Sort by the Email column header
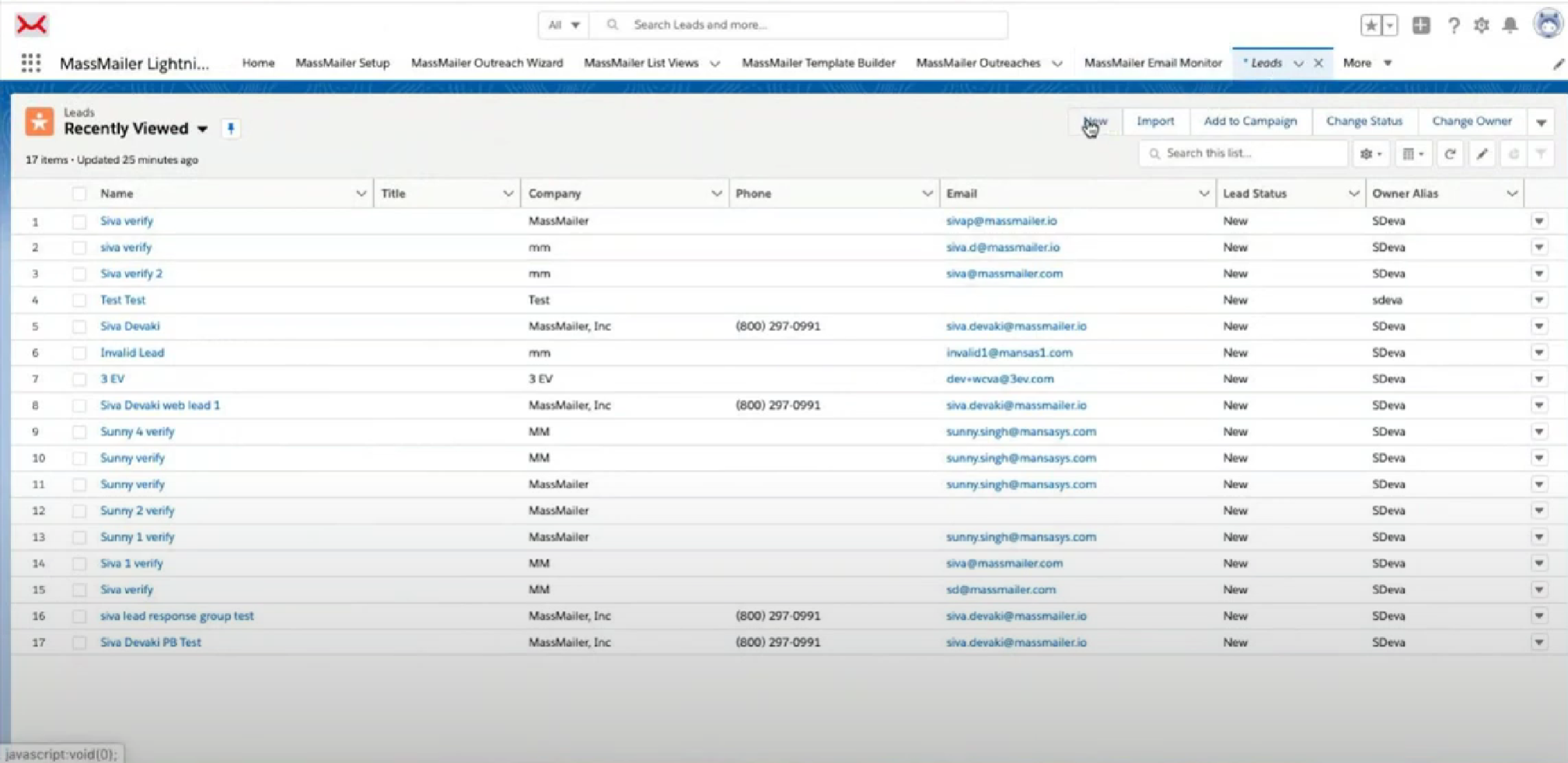 tap(962, 193)
